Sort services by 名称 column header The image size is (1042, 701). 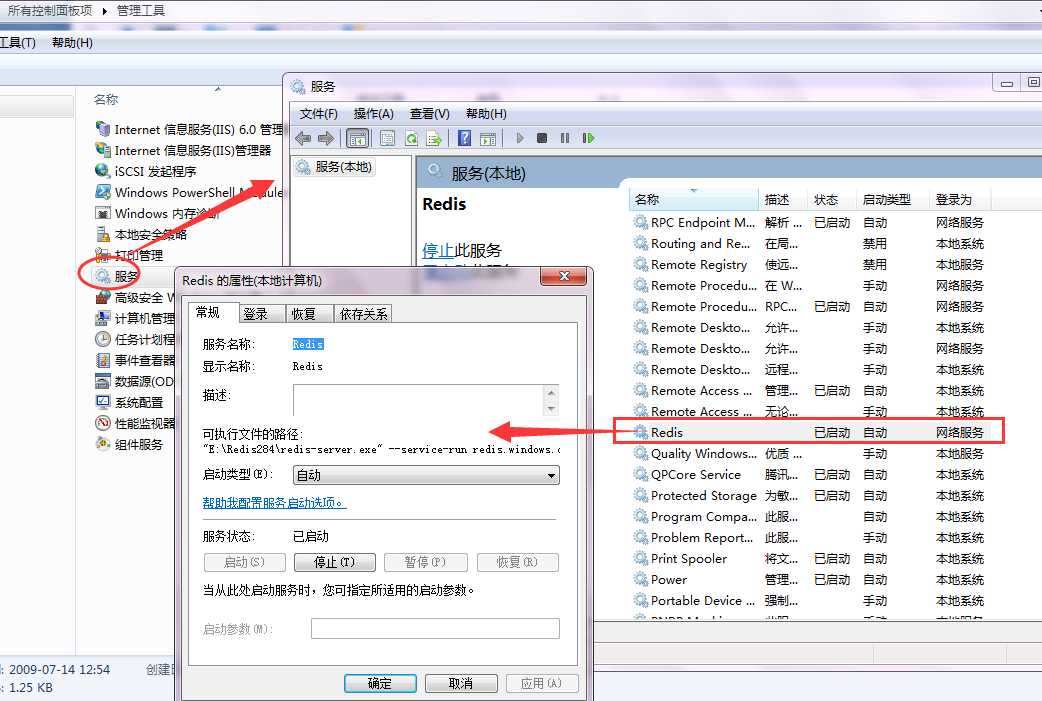693,199
